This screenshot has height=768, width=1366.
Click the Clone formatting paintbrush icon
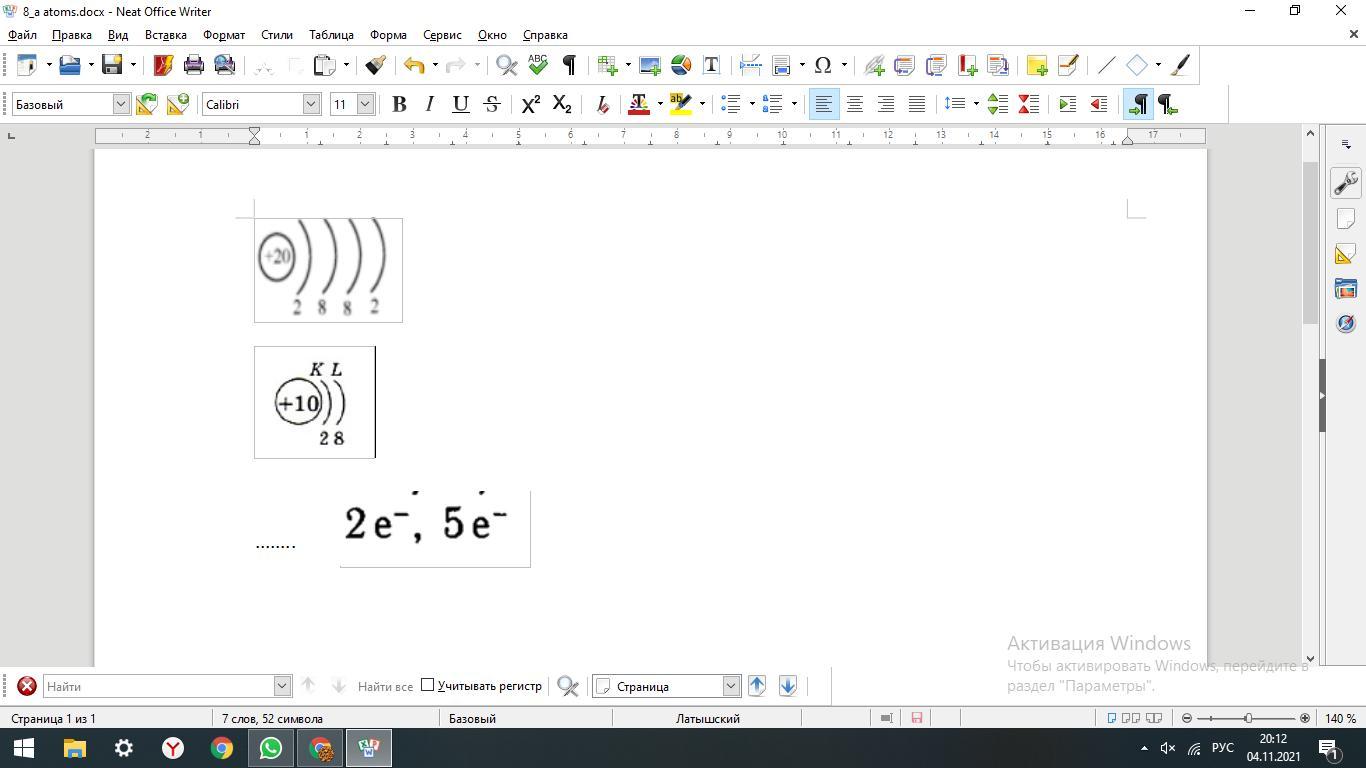pyautogui.click(x=375, y=65)
